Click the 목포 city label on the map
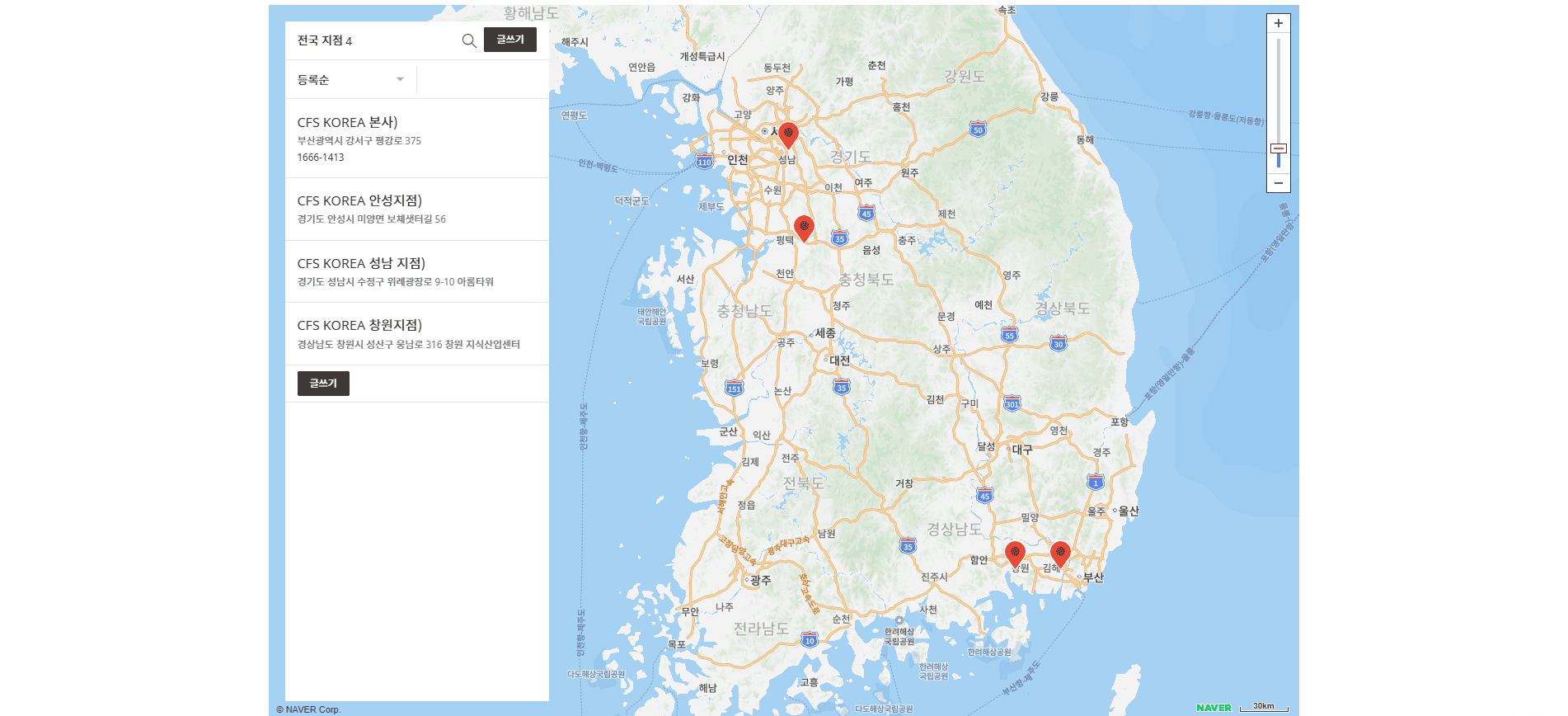1568x716 pixels. (x=677, y=644)
